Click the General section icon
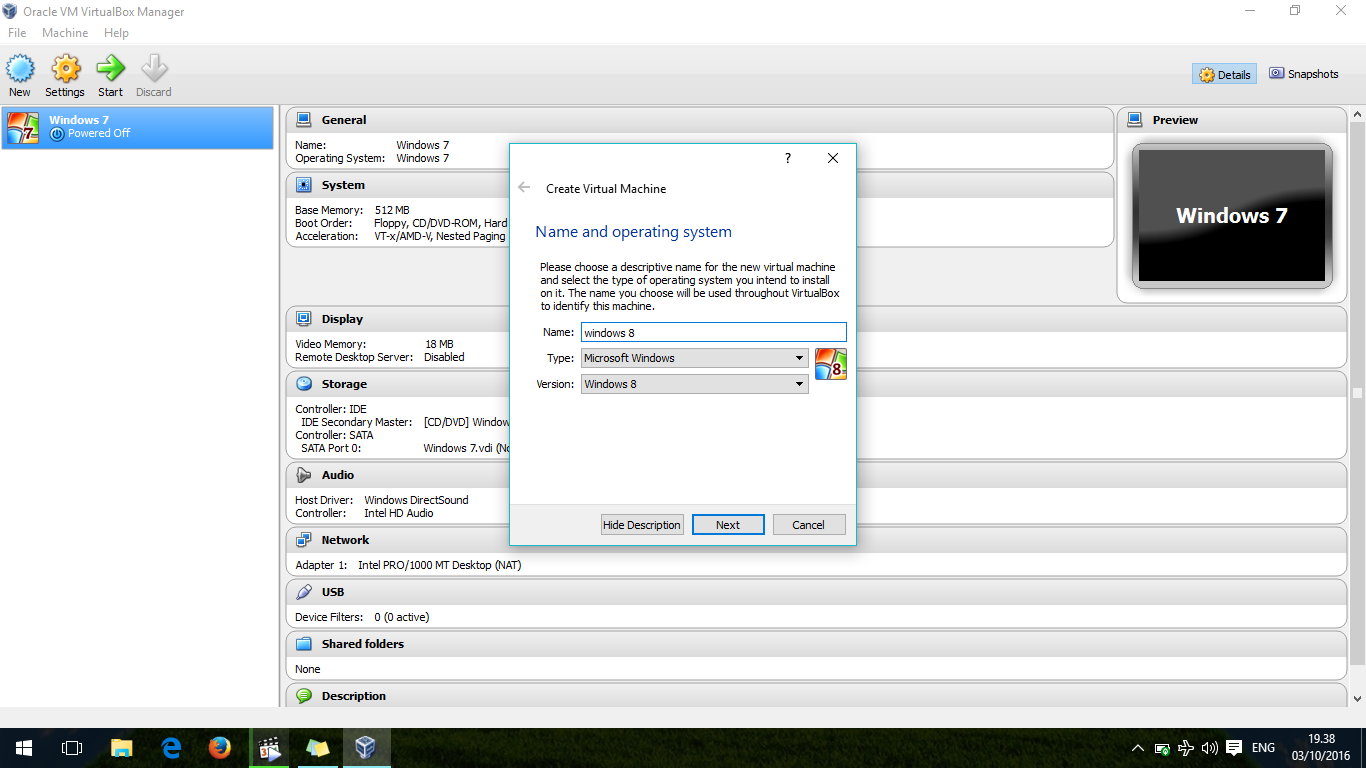The height and width of the screenshot is (768, 1366). click(x=304, y=120)
